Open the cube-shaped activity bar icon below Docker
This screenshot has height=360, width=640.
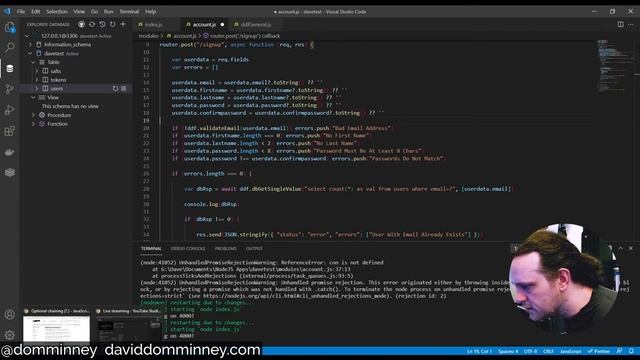(10, 173)
